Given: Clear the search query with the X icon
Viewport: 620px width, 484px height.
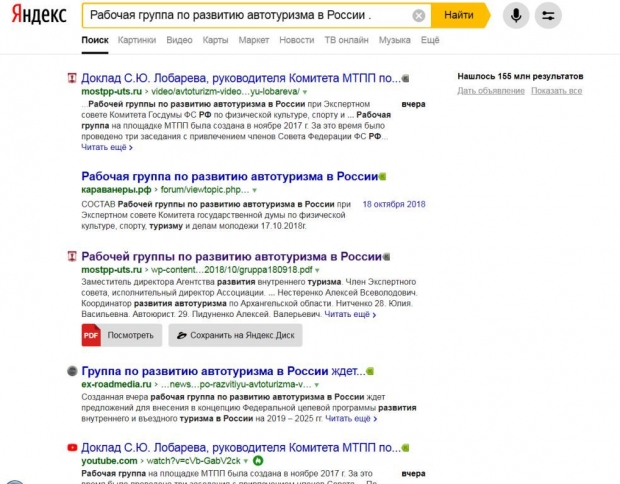Looking at the screenshot, I should [x=419, y=16].
